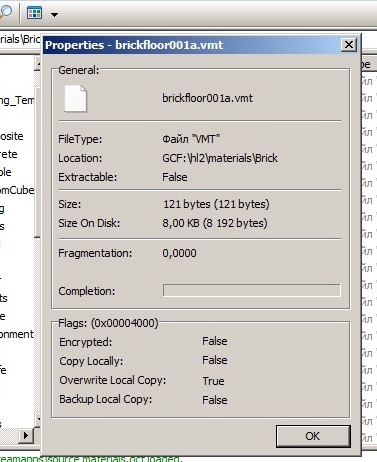Viewport: 377px width, 462px height.
Task: Close the Properties dialog with X
Action: click(x=349, y=44)
